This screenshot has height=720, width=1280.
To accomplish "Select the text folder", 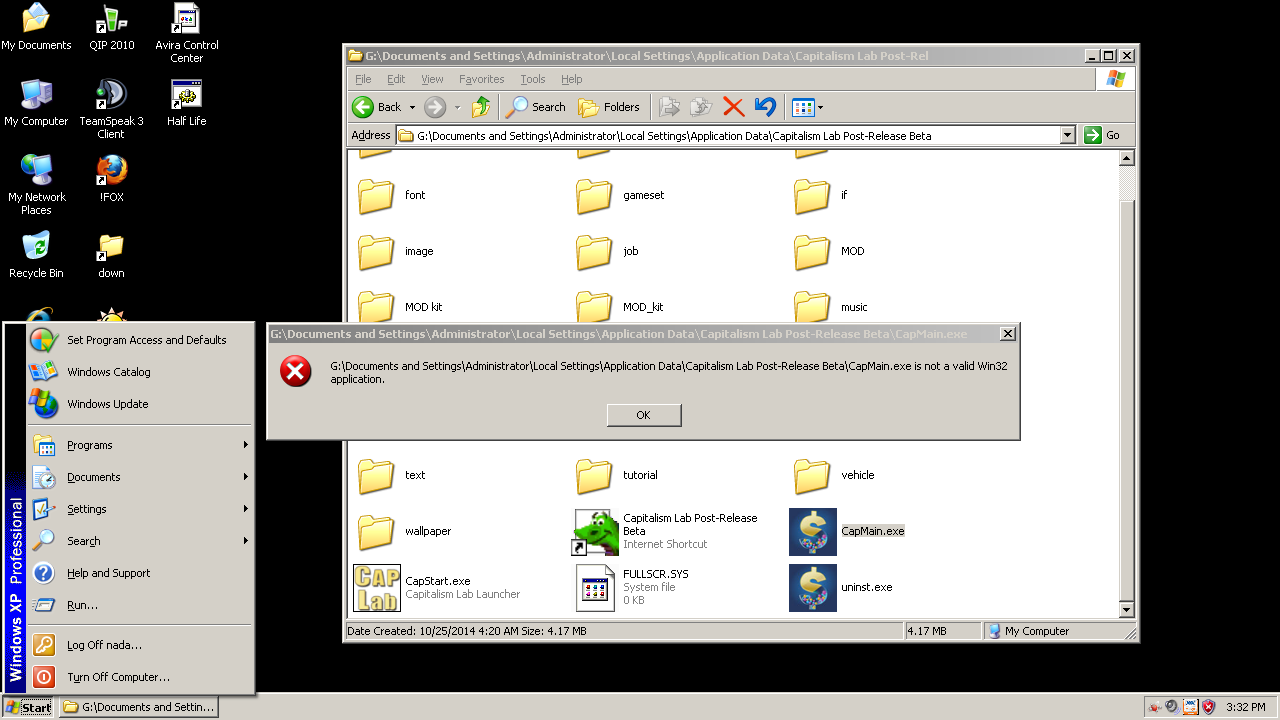I will point(392,476).
